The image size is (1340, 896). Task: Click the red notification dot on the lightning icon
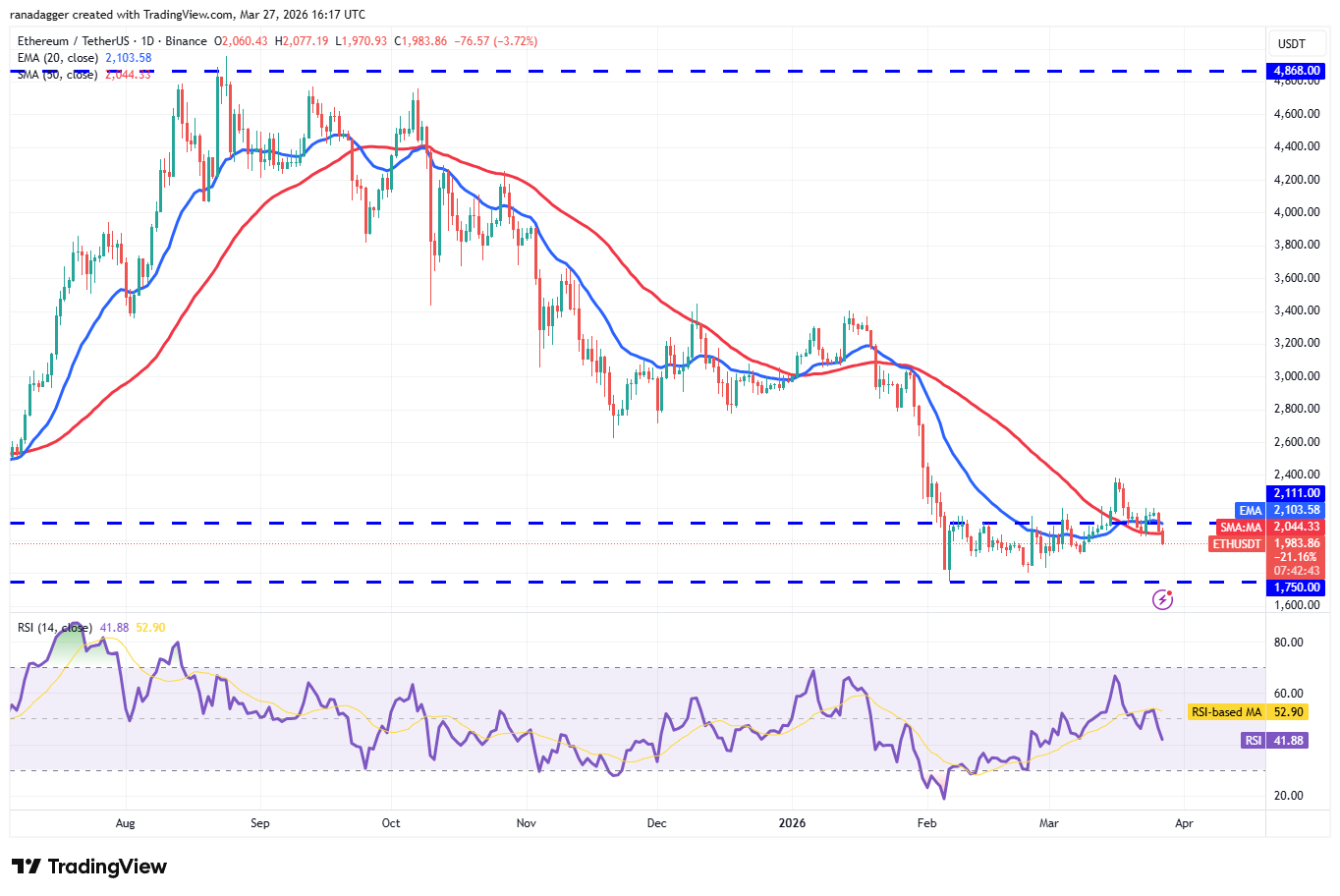1171,591
